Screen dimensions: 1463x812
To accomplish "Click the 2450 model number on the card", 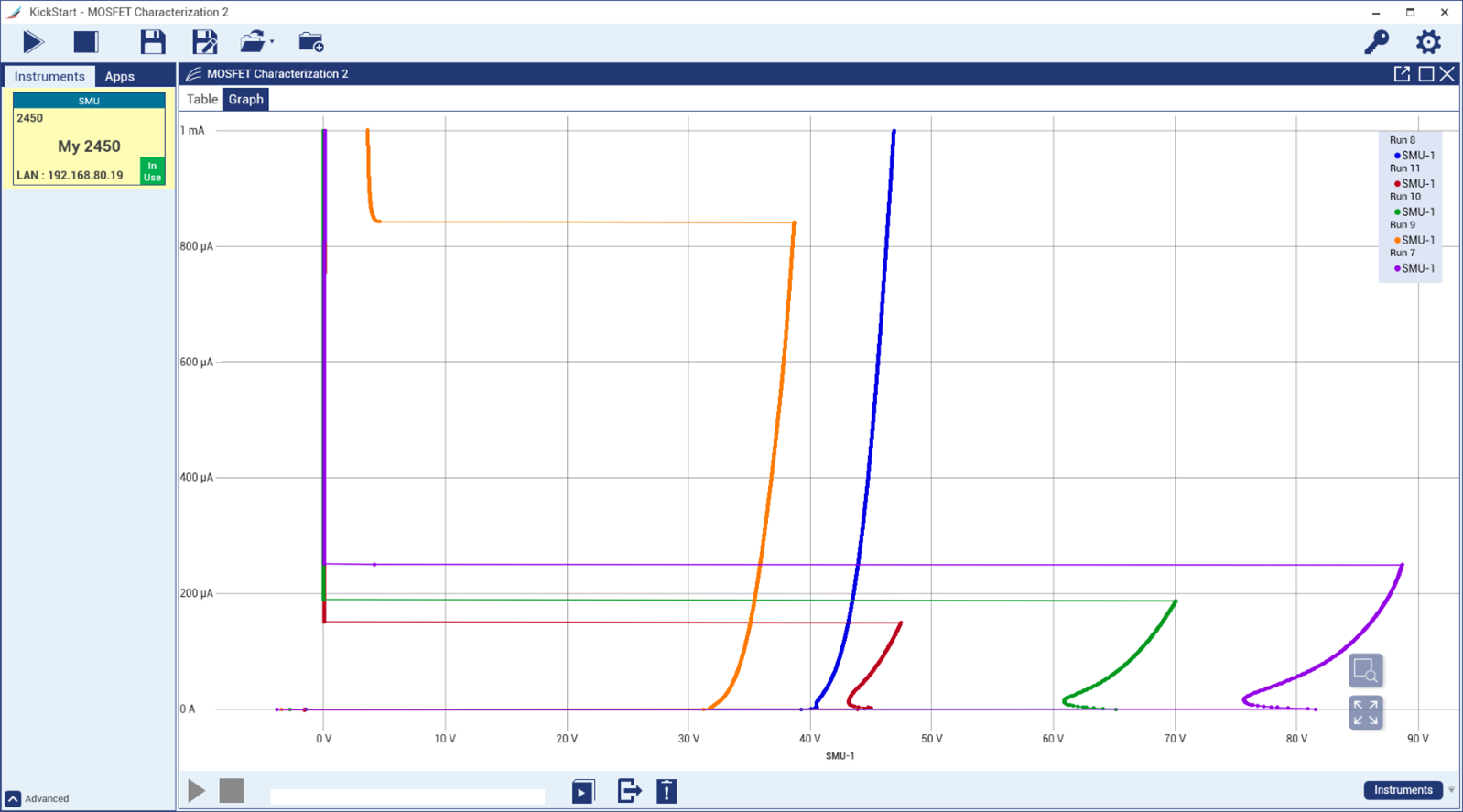I will [29, 118].
